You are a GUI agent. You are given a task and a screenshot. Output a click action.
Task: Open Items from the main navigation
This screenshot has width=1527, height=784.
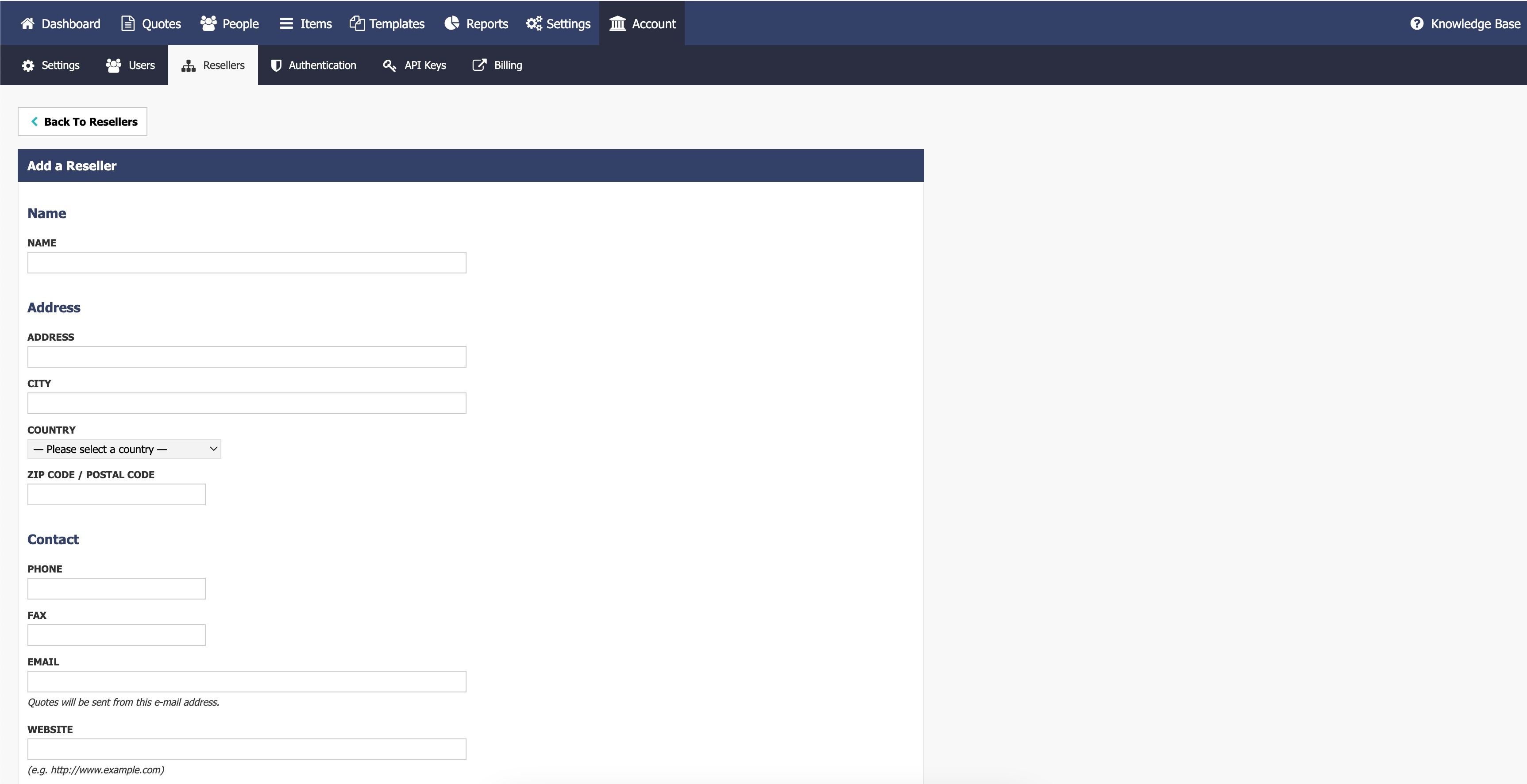tap(306, 23)
